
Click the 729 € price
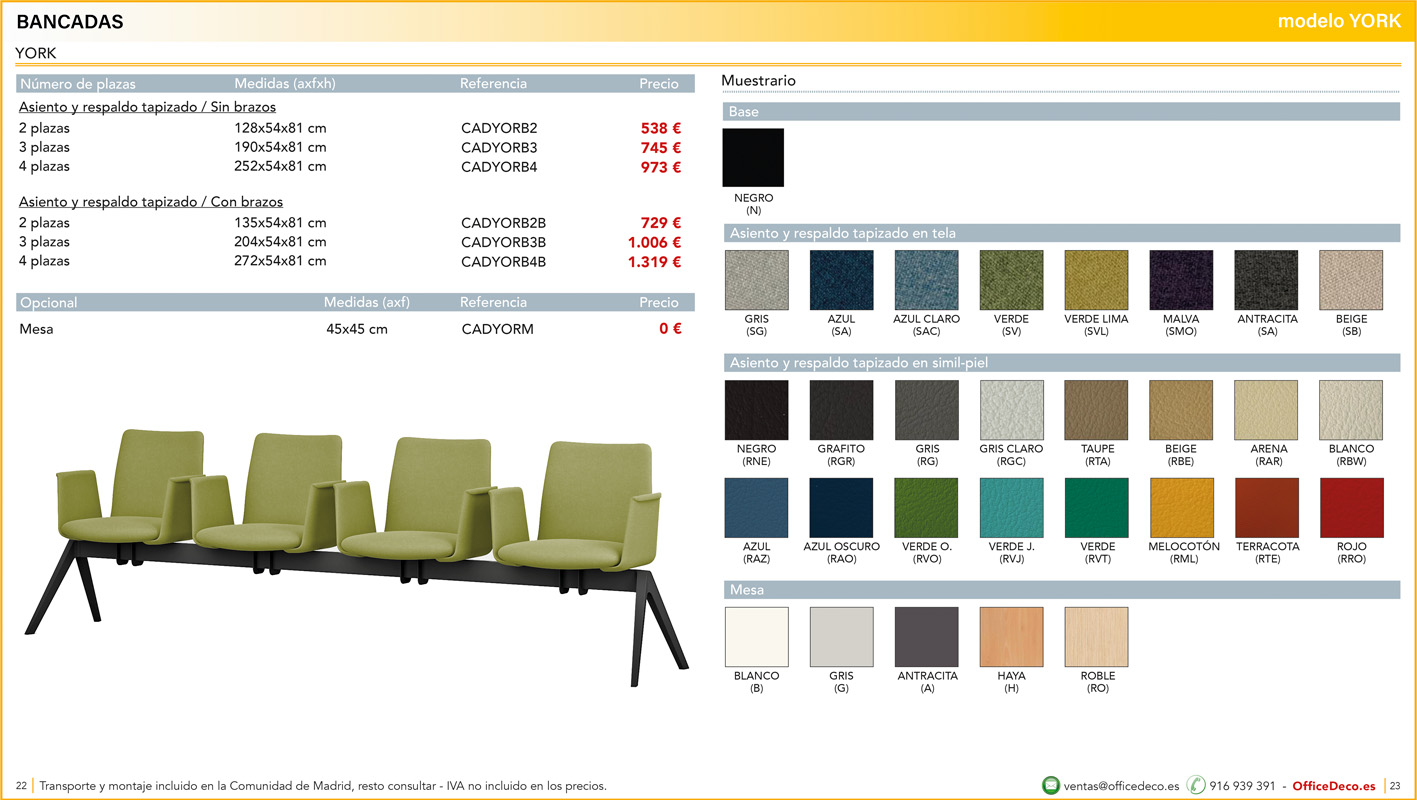(661, 223)
